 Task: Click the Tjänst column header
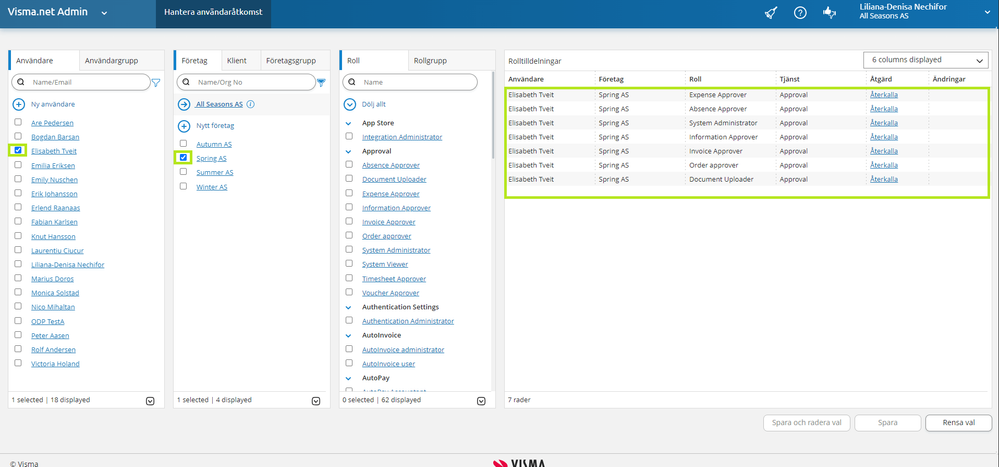[x=789, y=79]
